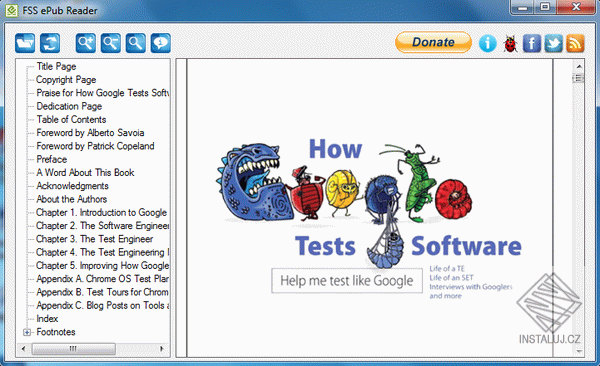Select Dedication Page entry
600x366 pixels.
[x=69, y=106]
